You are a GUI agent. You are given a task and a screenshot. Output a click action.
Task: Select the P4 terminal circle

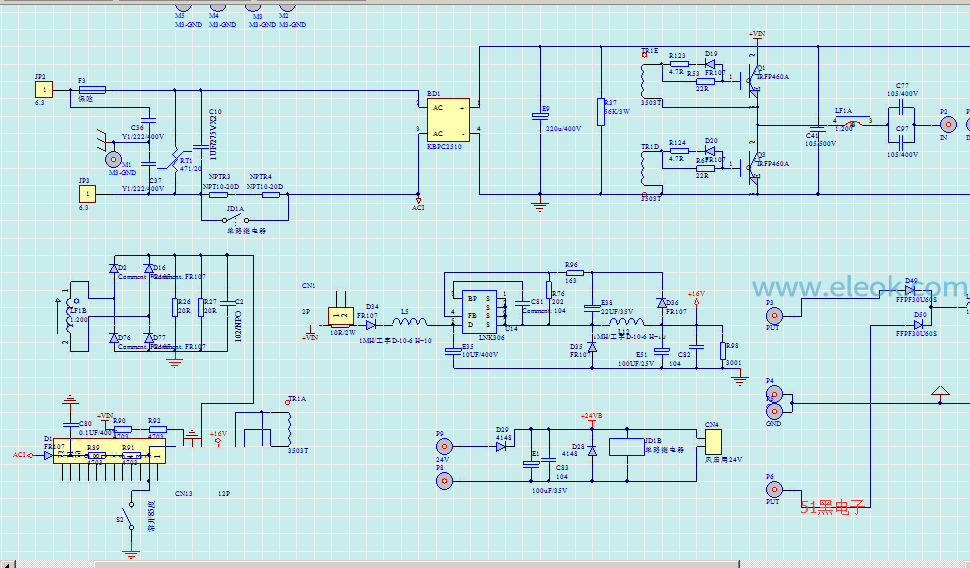(774, 394)
